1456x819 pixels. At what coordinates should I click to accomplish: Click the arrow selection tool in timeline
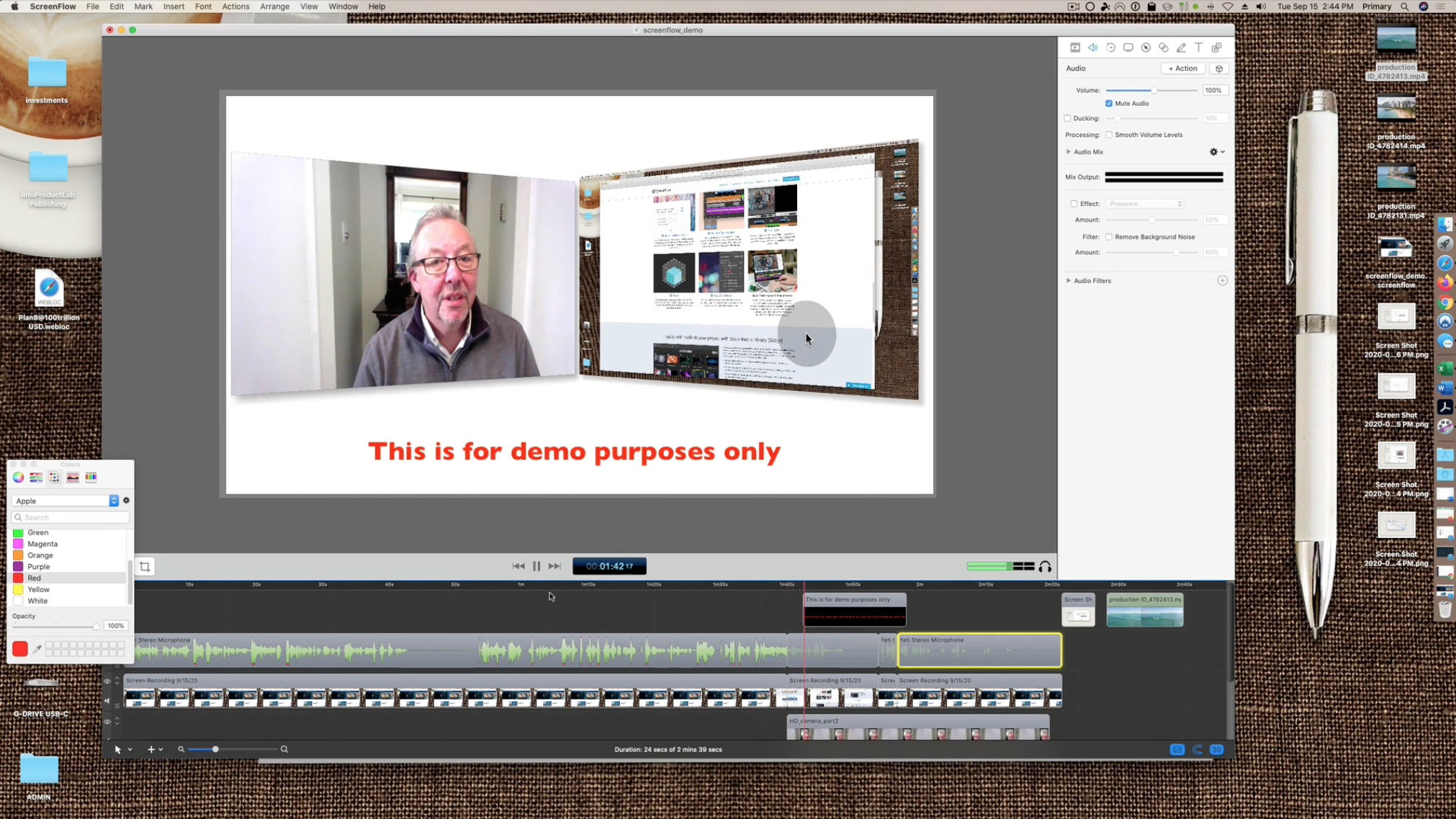pos(117,750)
